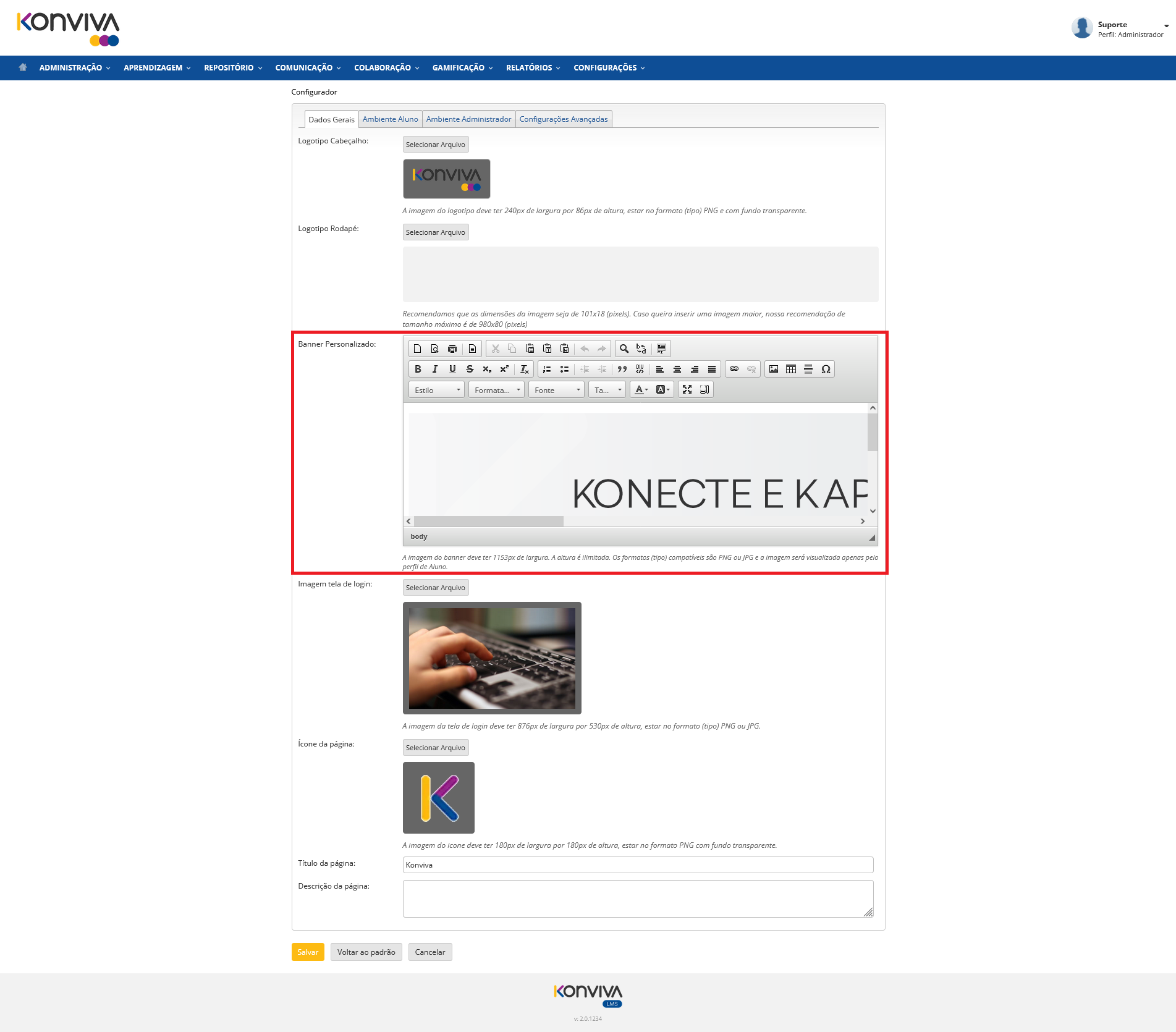The height and width of the screenshot is (1032, 1176).
Task: Open the Fonte dropdown
Action: [556, 390]
